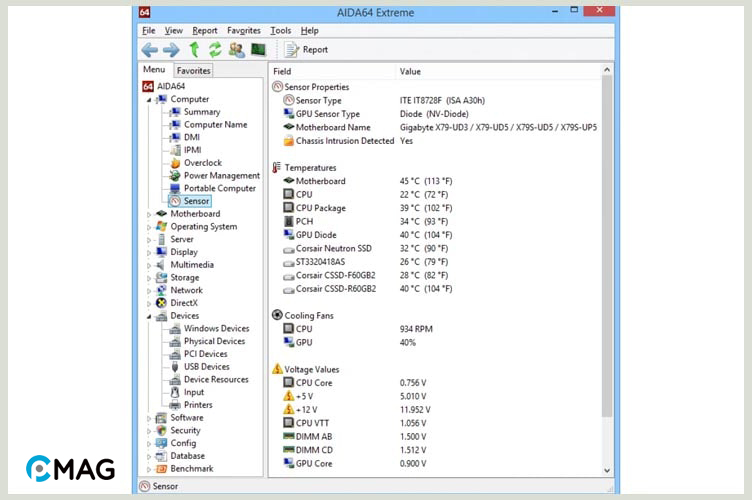Open the Report menu
752x500 pixels.
[205, 31]
